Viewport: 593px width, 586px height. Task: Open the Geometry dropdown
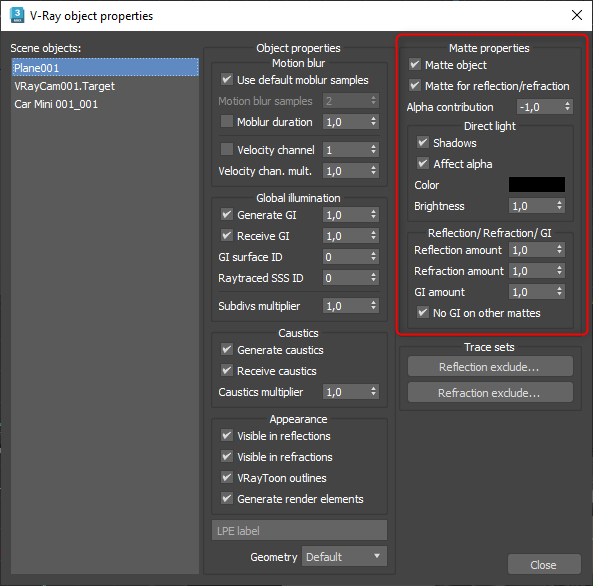tap(344, 556)
